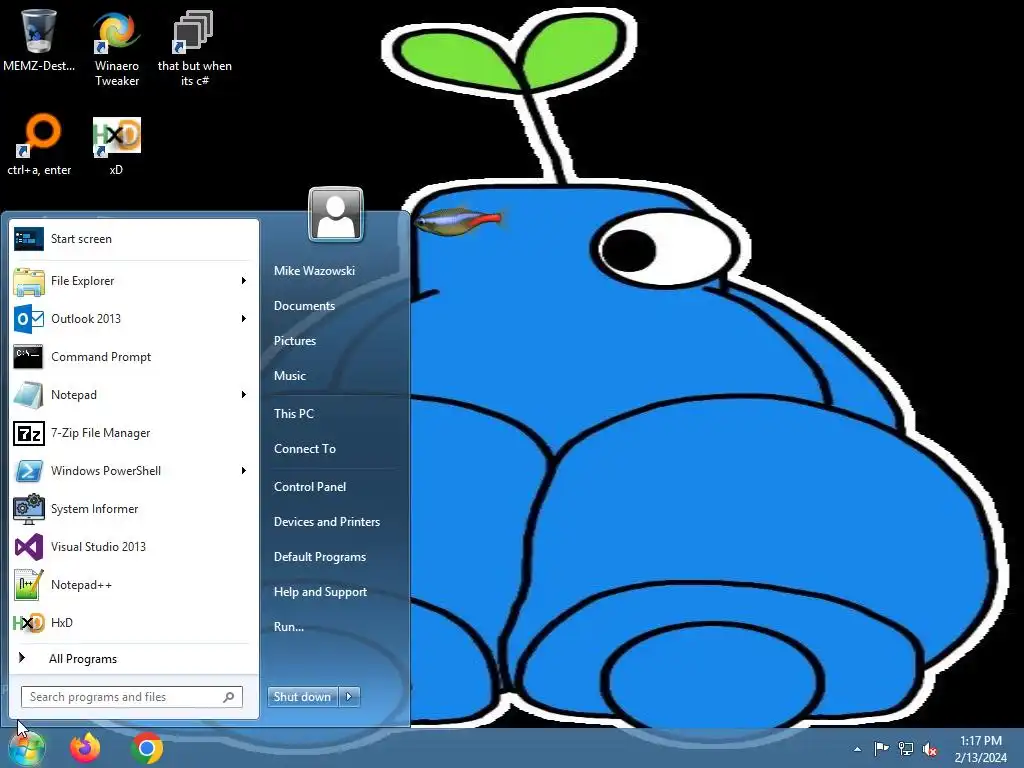Open Help and Support

[x=320, y=592]
